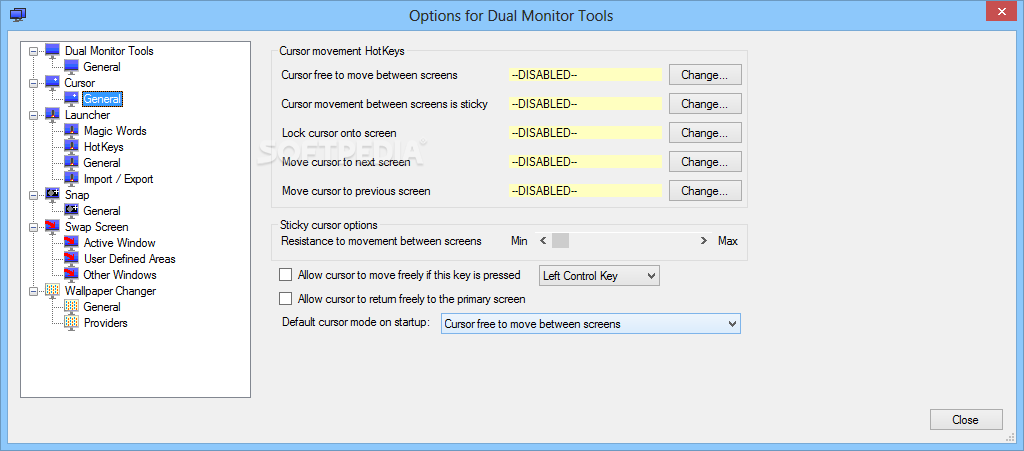Select General under Snap
Screen dimensions: 1024x451
click(102, 211)
